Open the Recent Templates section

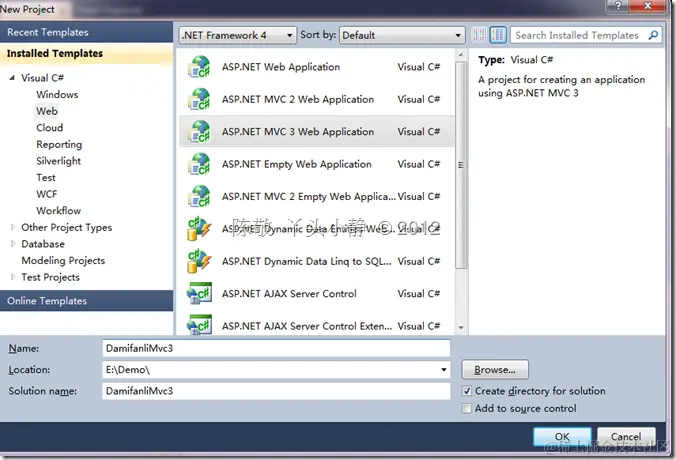86,32
